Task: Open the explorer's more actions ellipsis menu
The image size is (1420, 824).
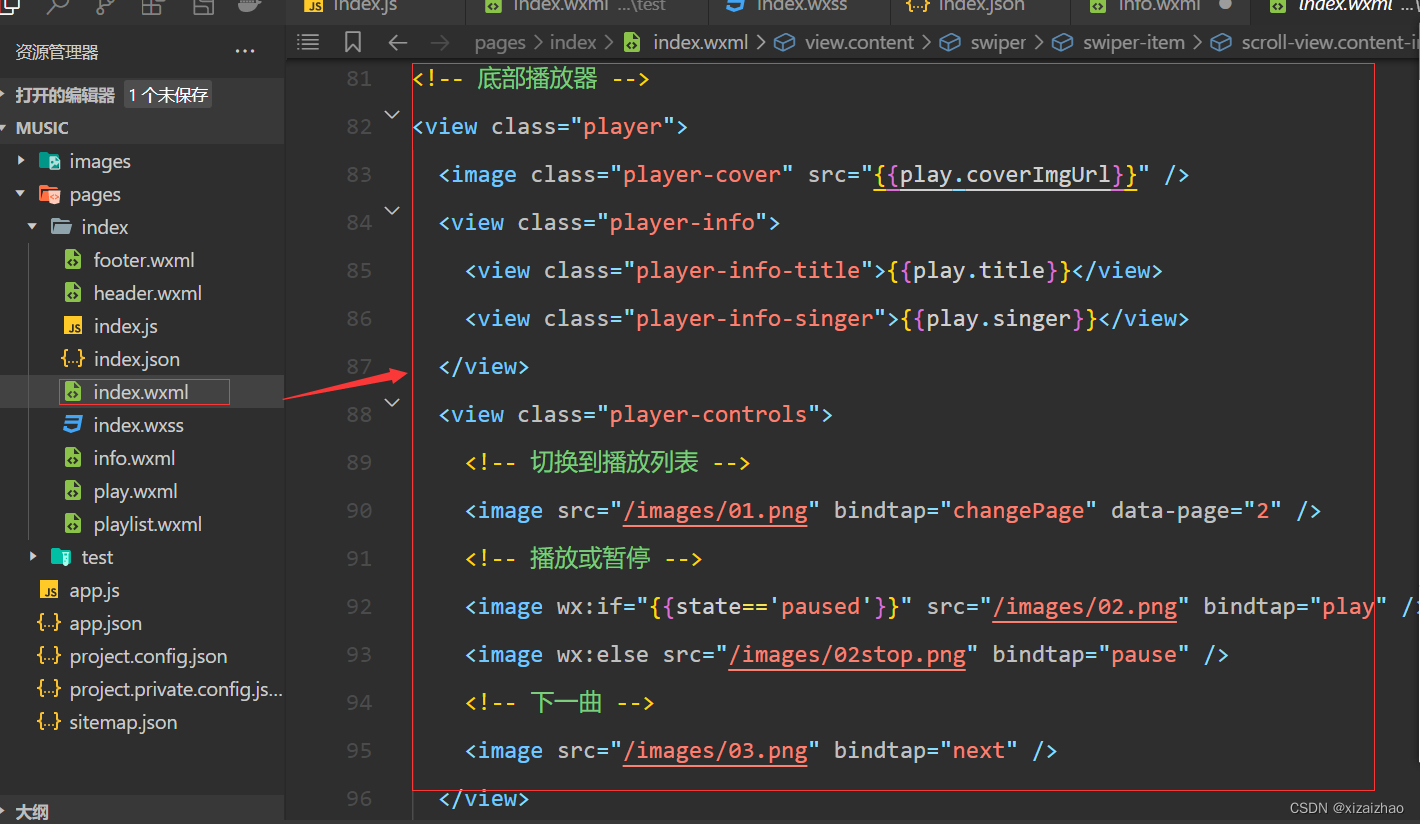Action: pyautogui.click(x=245, y=51)
